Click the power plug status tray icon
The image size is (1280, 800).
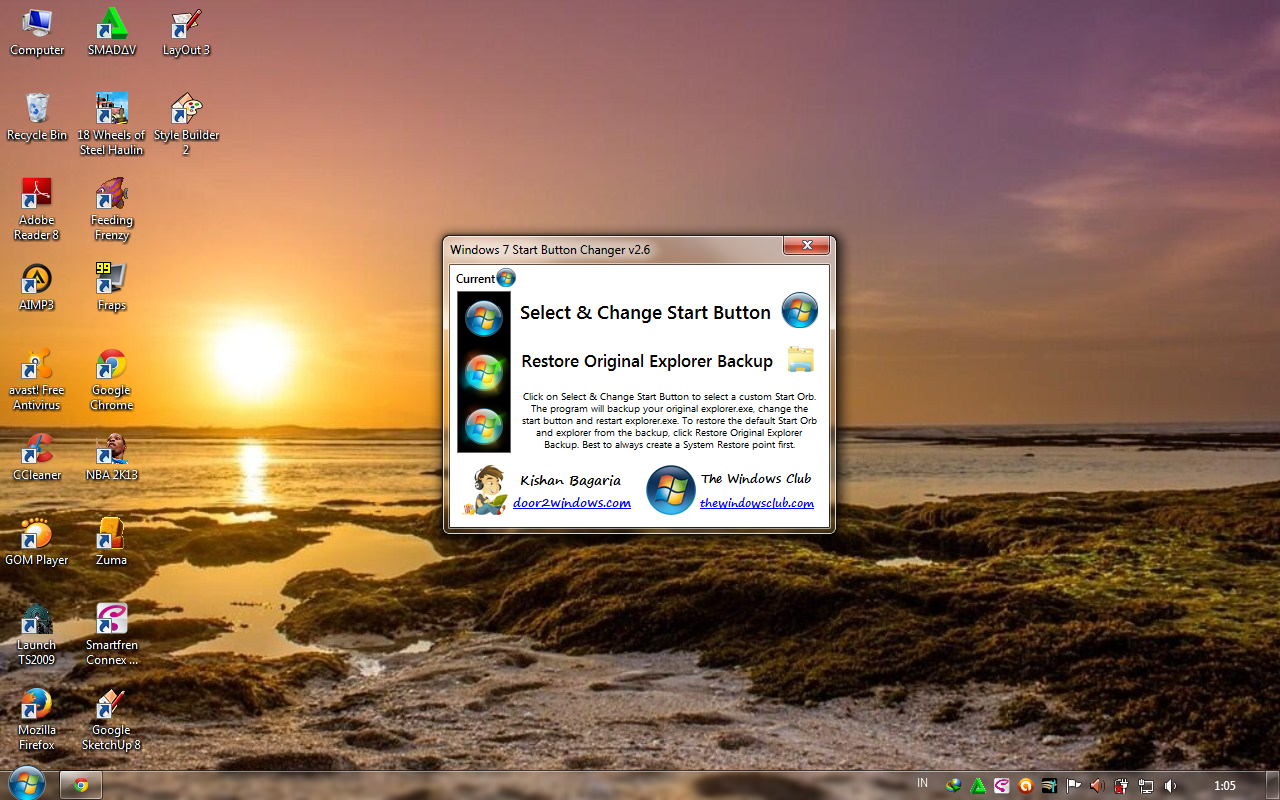[x=1121, y=786]
